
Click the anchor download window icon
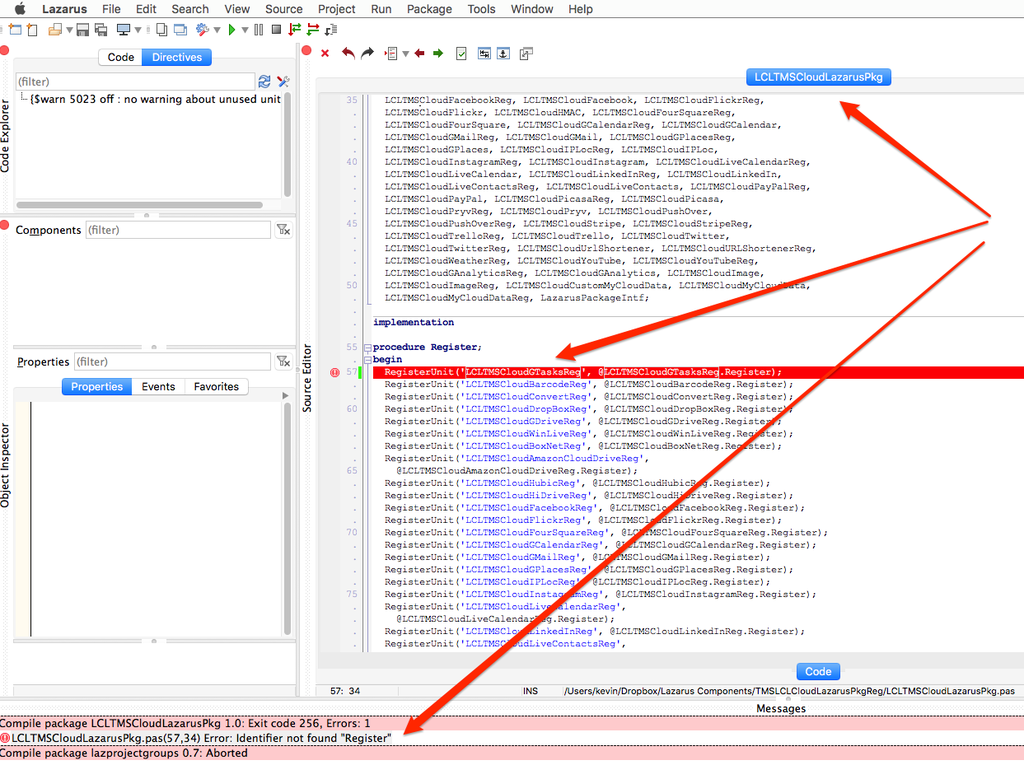coord(504,54)
